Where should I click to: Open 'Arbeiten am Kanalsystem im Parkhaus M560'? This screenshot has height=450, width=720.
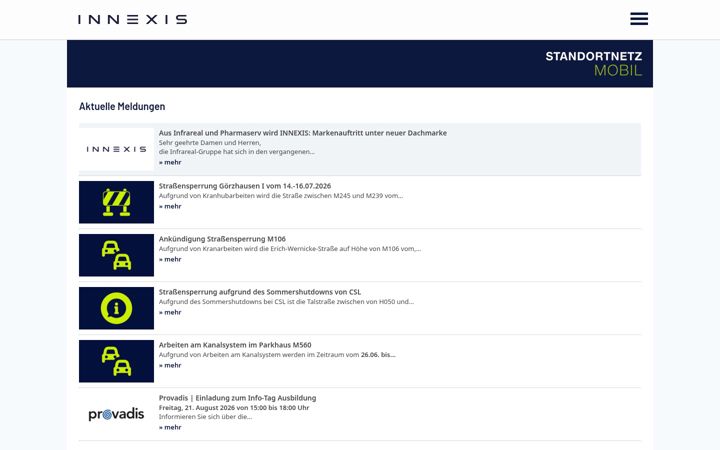tap(235, 345)
